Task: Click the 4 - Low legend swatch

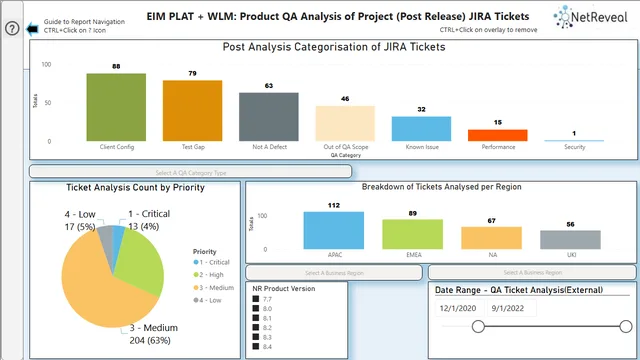Action: coord(196,300)
